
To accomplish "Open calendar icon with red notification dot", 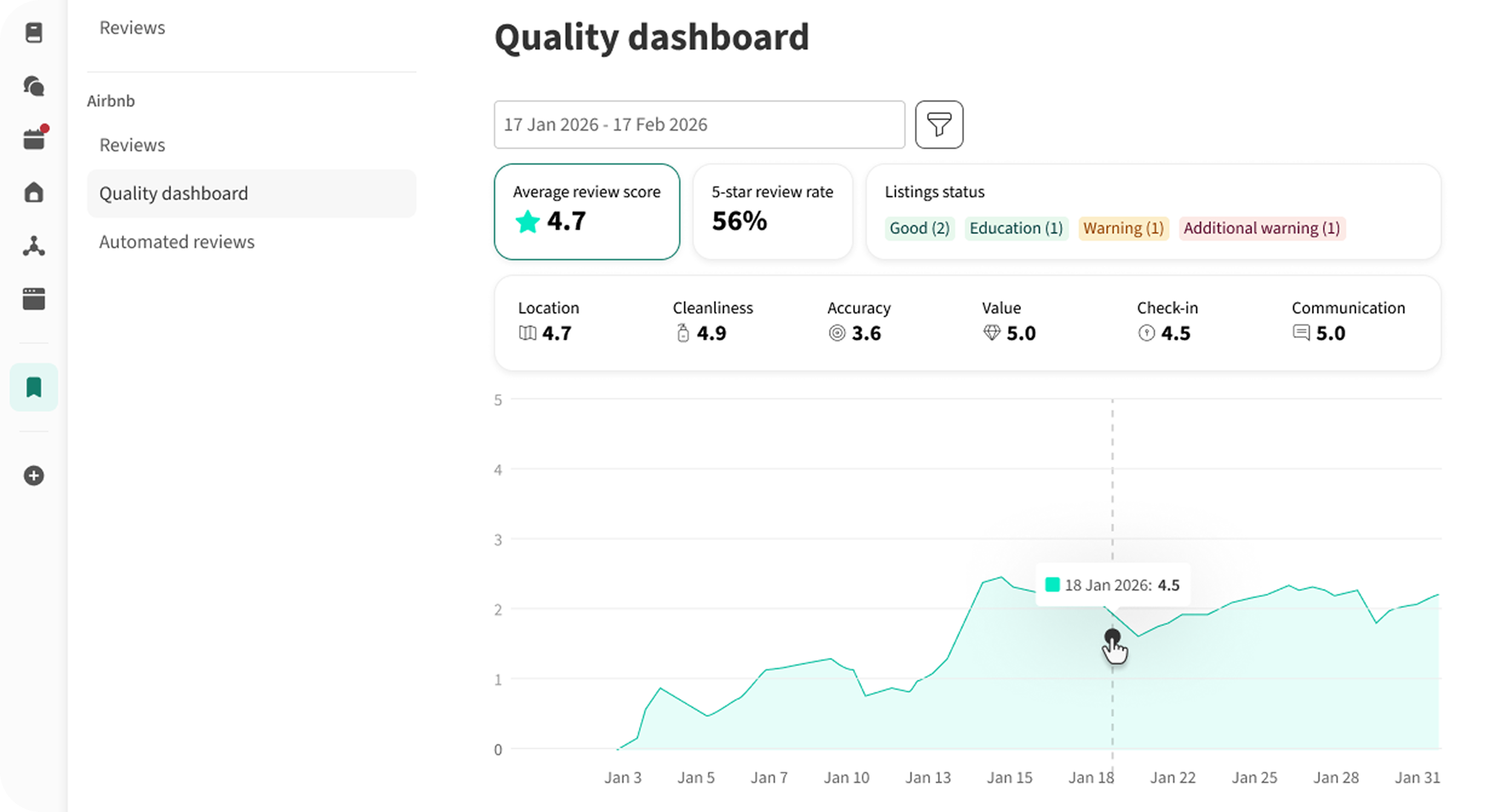I will 34,139.
